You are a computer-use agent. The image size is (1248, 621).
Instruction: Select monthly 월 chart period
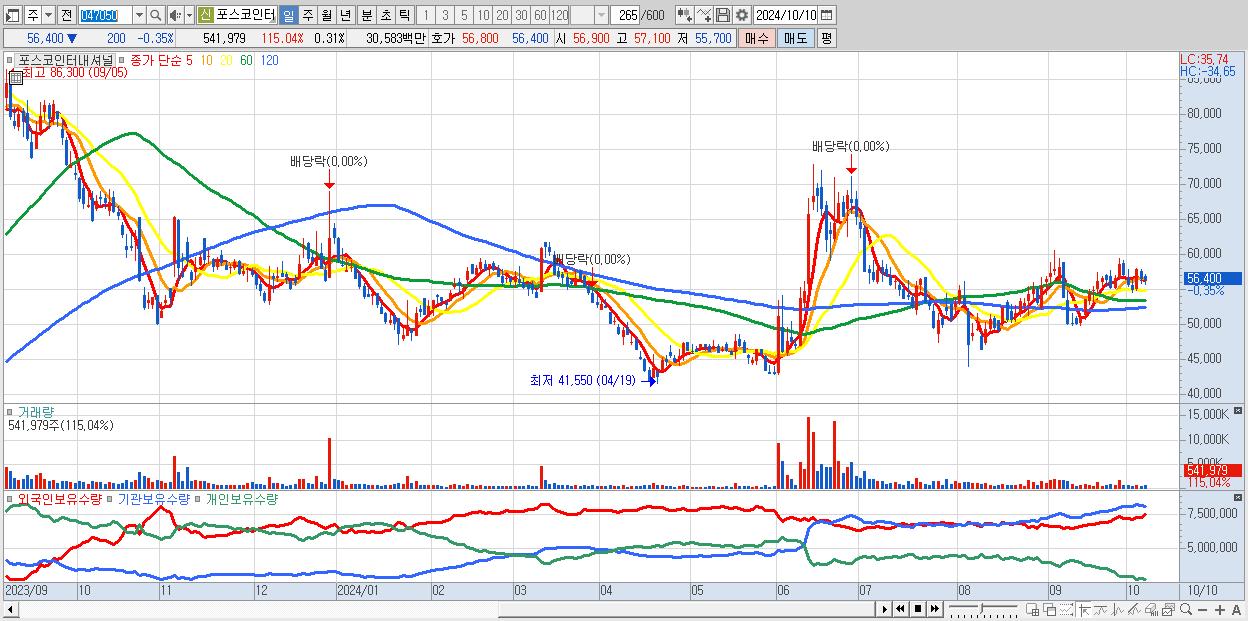pos(326,15)
